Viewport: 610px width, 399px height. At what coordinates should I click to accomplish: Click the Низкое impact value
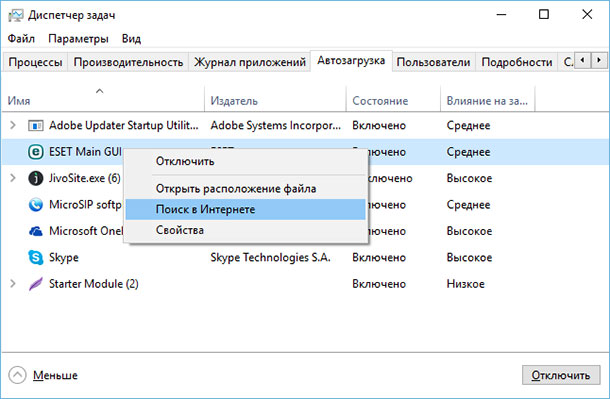(466, 284)
